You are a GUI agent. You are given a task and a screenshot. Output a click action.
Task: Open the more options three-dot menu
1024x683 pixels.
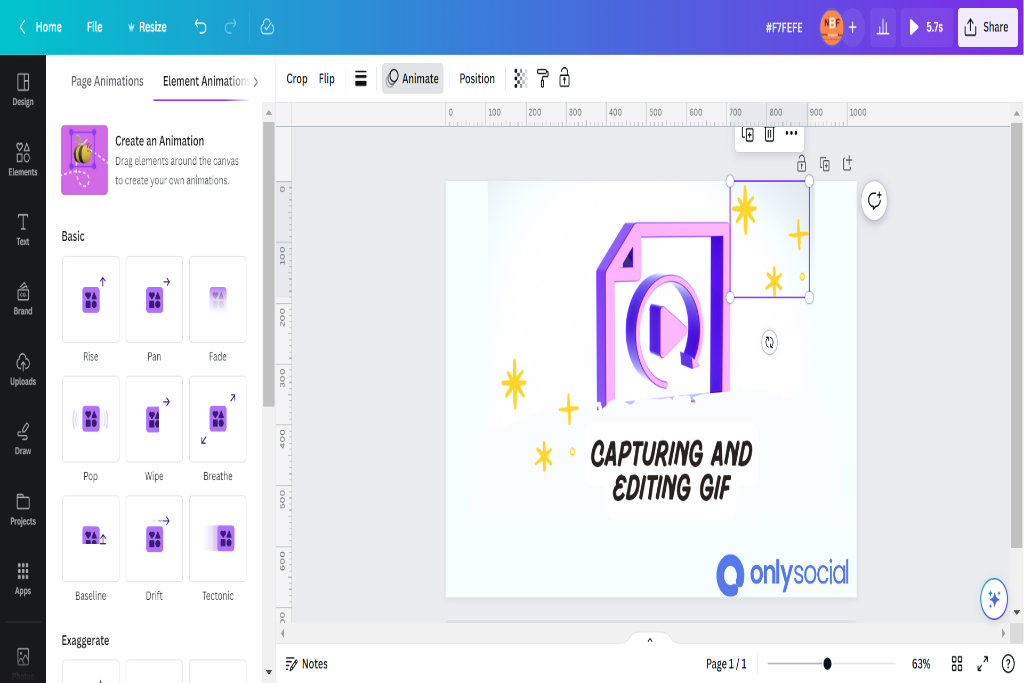[x=792, y=133]
